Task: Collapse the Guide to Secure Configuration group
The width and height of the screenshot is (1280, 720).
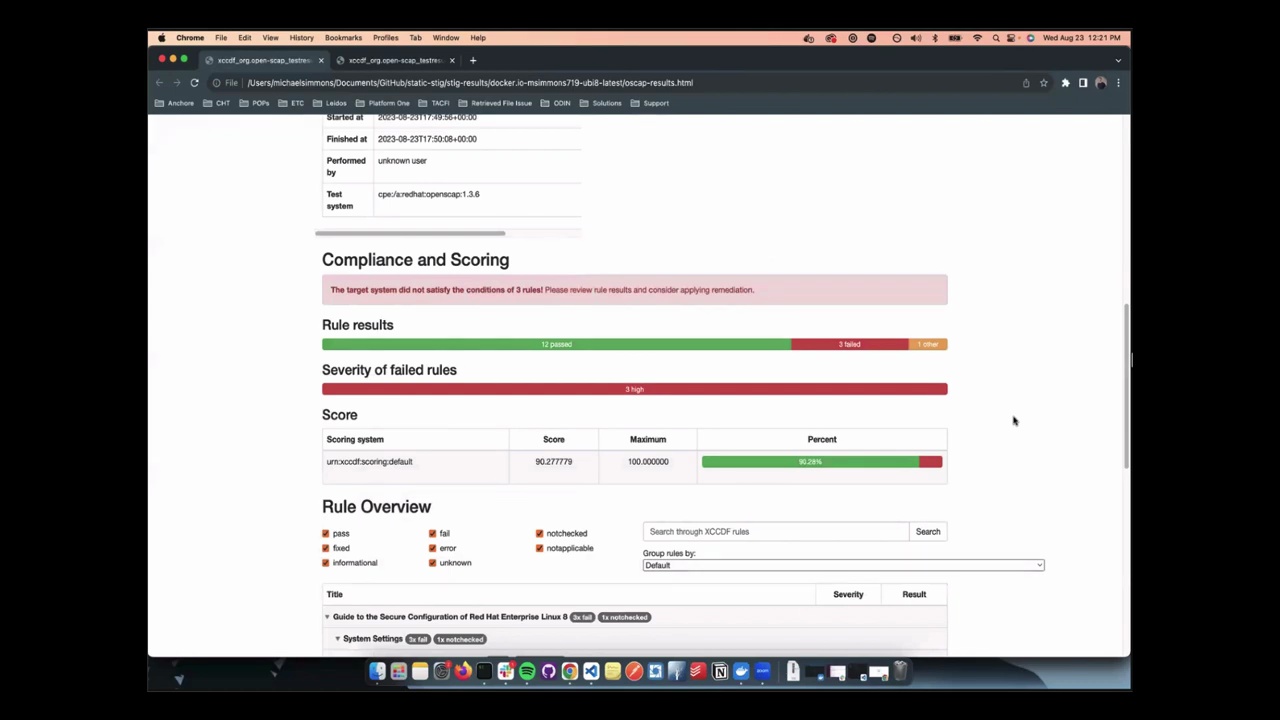Action: 327,617
